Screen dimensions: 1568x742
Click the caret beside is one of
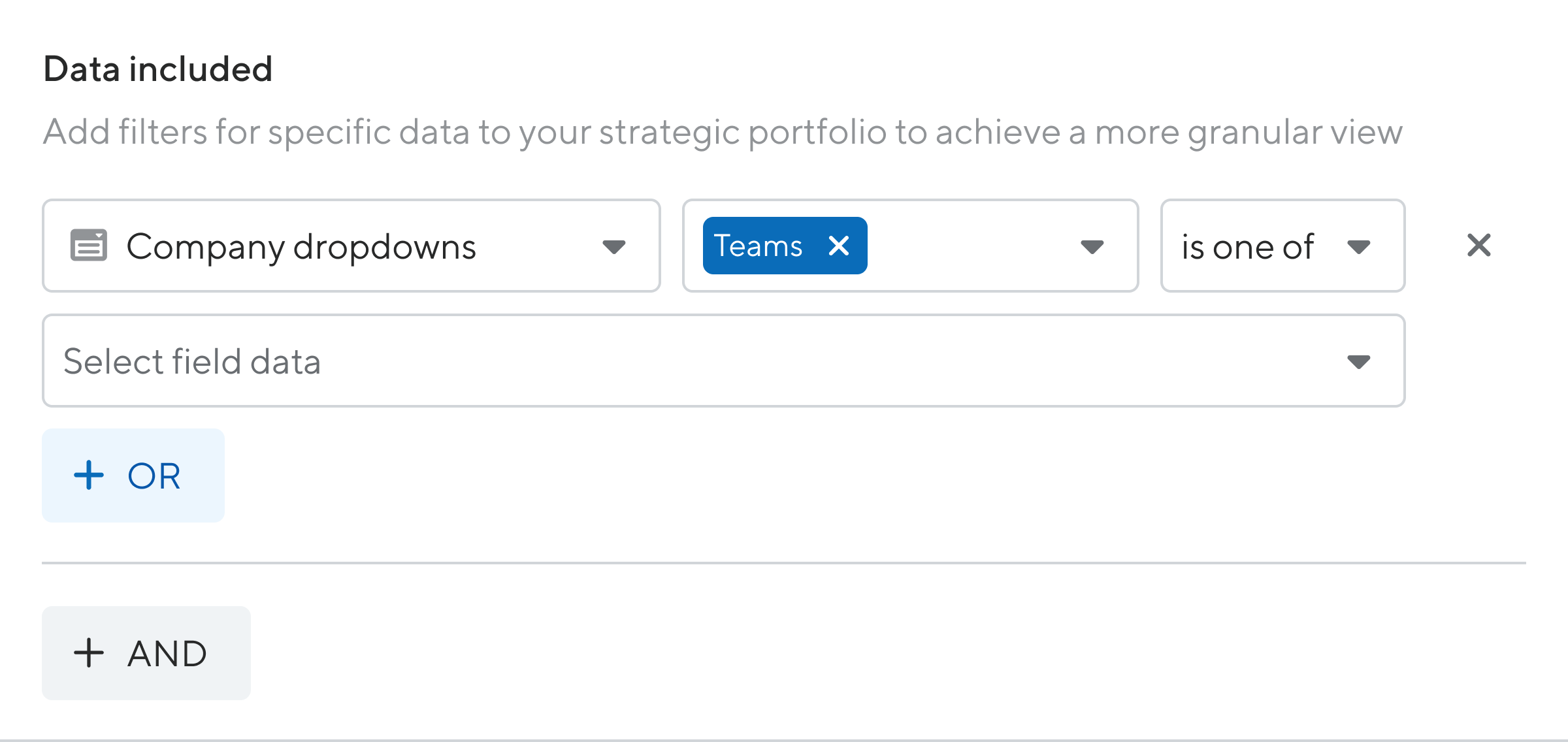[1360, 246]
